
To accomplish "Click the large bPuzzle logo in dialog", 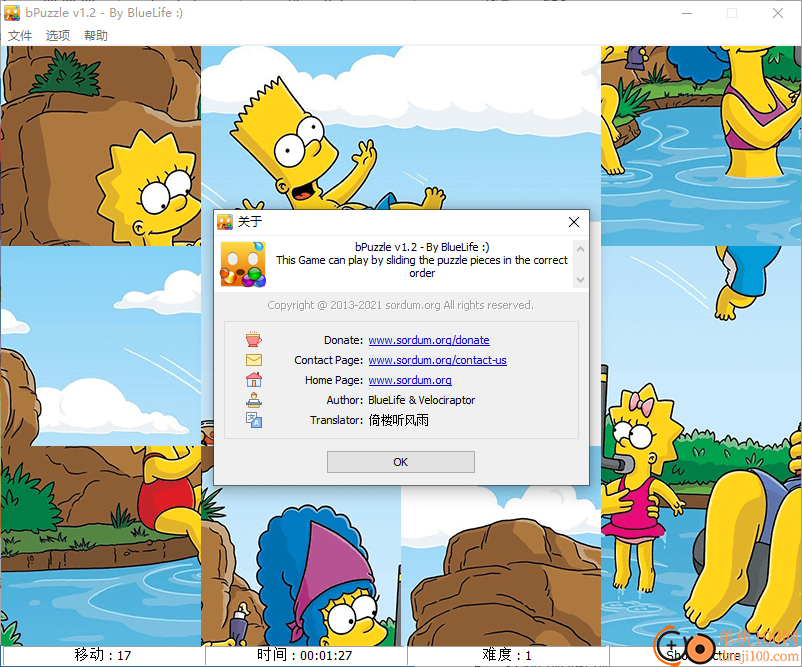I will 243,264.
